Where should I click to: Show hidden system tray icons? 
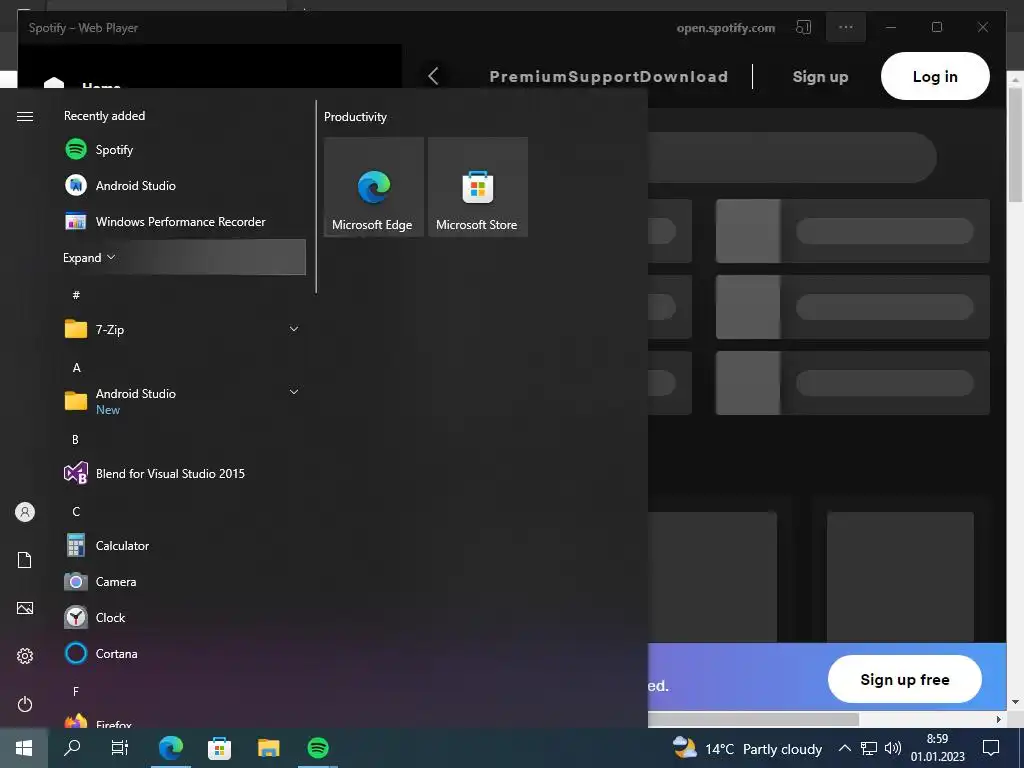(x=844, y=748)
